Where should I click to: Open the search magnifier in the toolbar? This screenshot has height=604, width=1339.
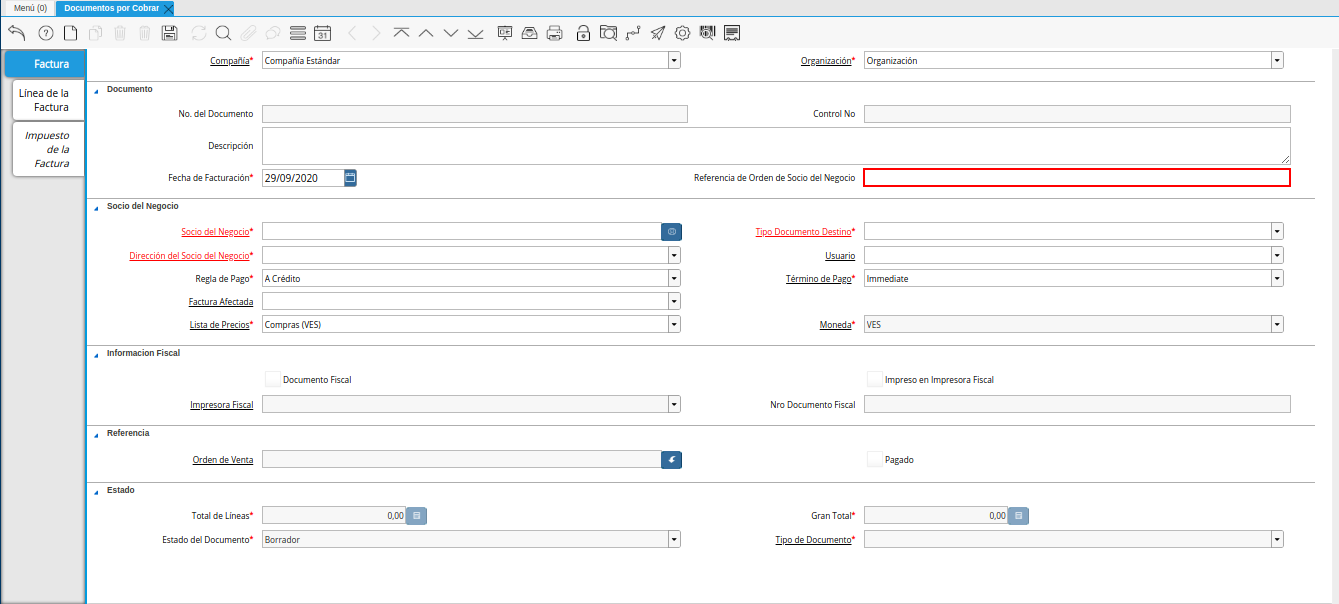click(x=223, y=33)
